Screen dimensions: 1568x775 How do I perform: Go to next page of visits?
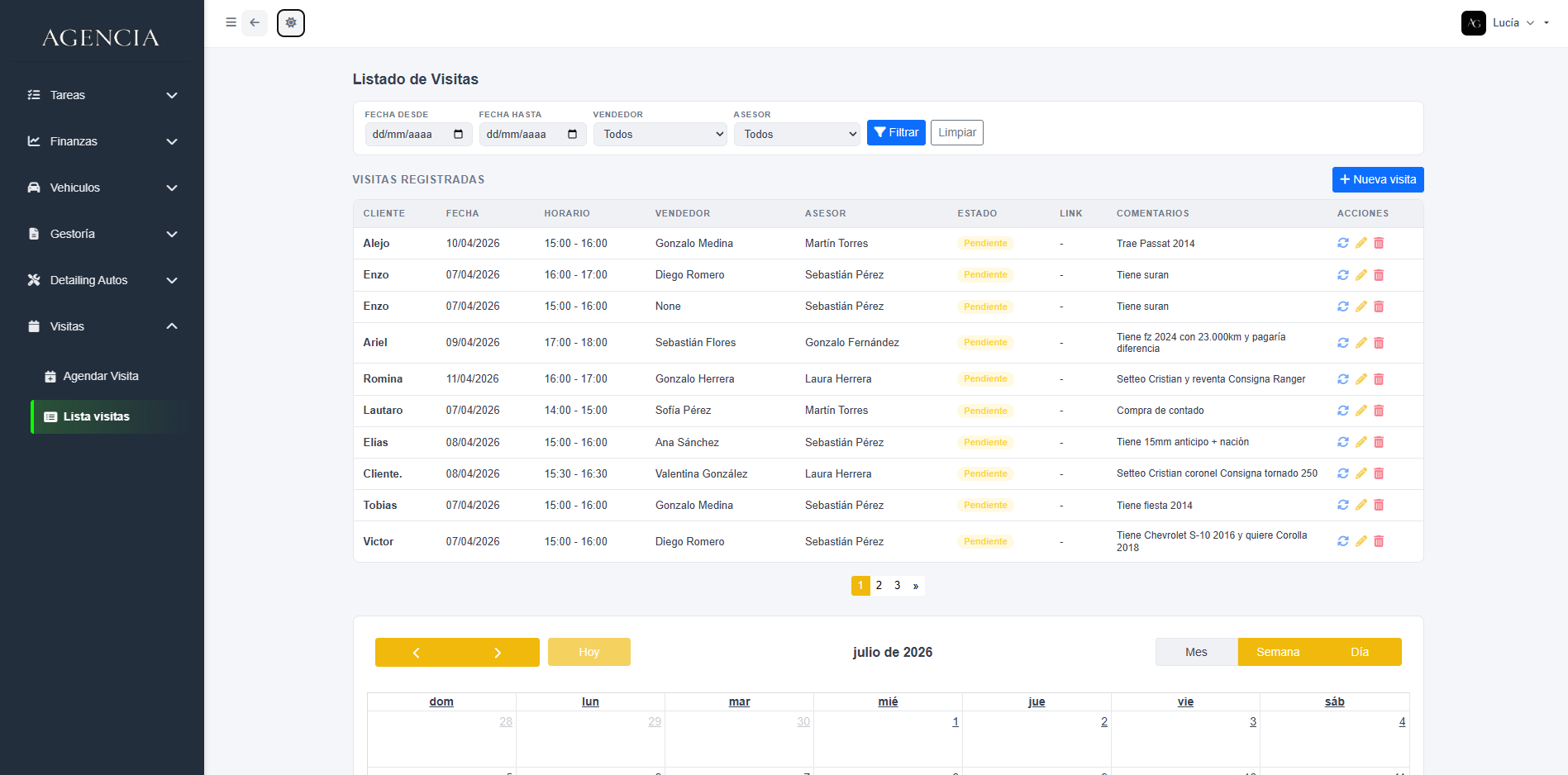[916, 585]
